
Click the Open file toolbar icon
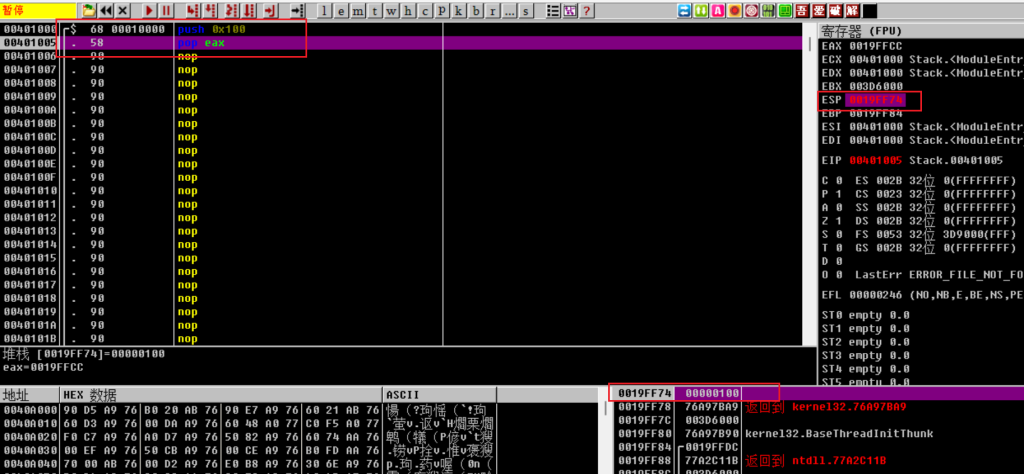tap(89, 9)
